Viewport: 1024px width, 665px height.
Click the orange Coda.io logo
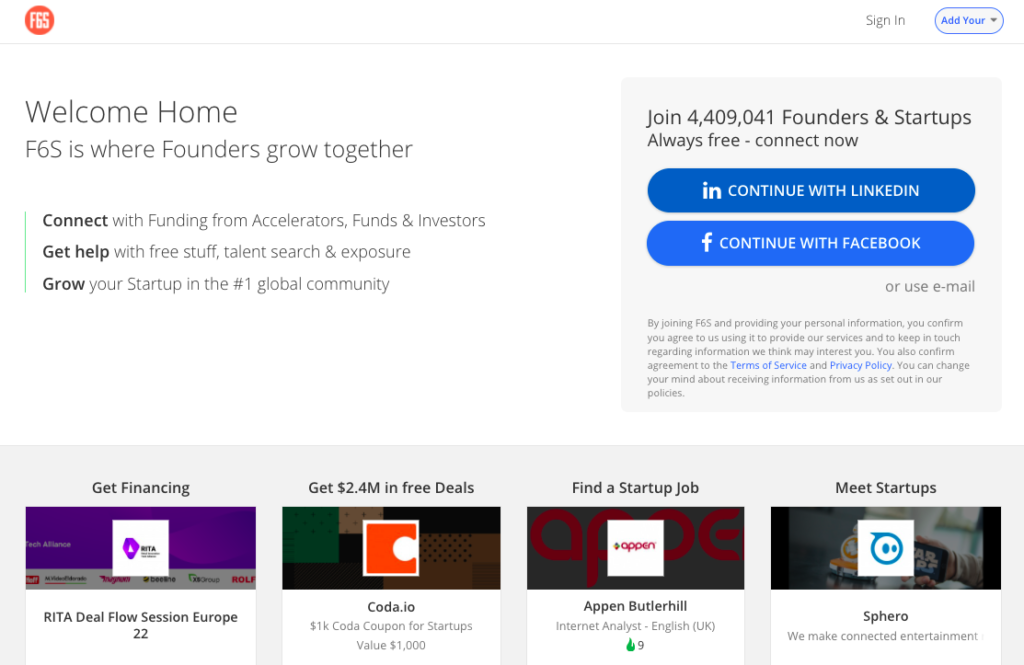391,547
